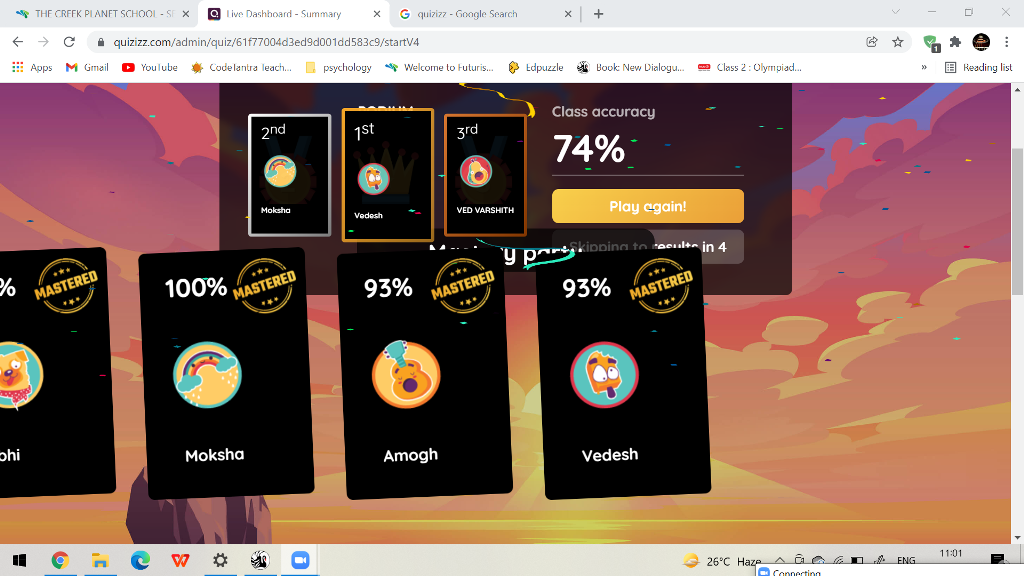Viewport: 1024px width, 576px height.
Task: Click Vedesh's popsicle avatar icon
Action: pos(604,375)
